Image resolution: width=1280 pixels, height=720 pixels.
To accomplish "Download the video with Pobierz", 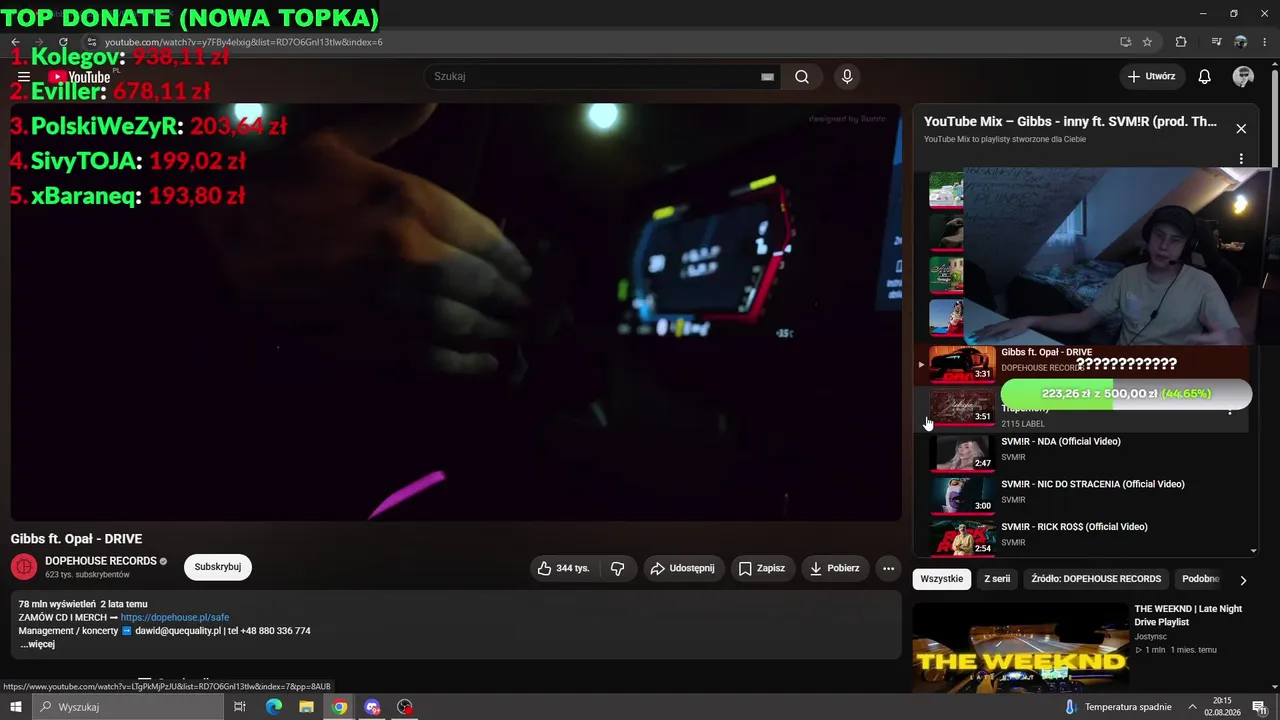I will [x=834, y=568].
